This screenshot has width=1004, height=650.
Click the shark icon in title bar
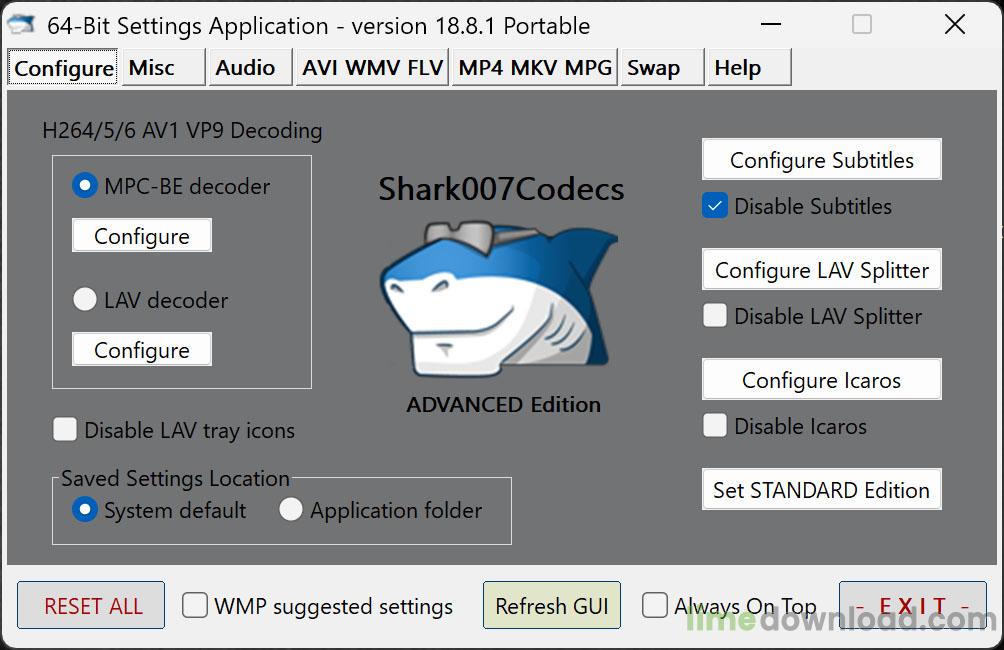click(20, 24)
